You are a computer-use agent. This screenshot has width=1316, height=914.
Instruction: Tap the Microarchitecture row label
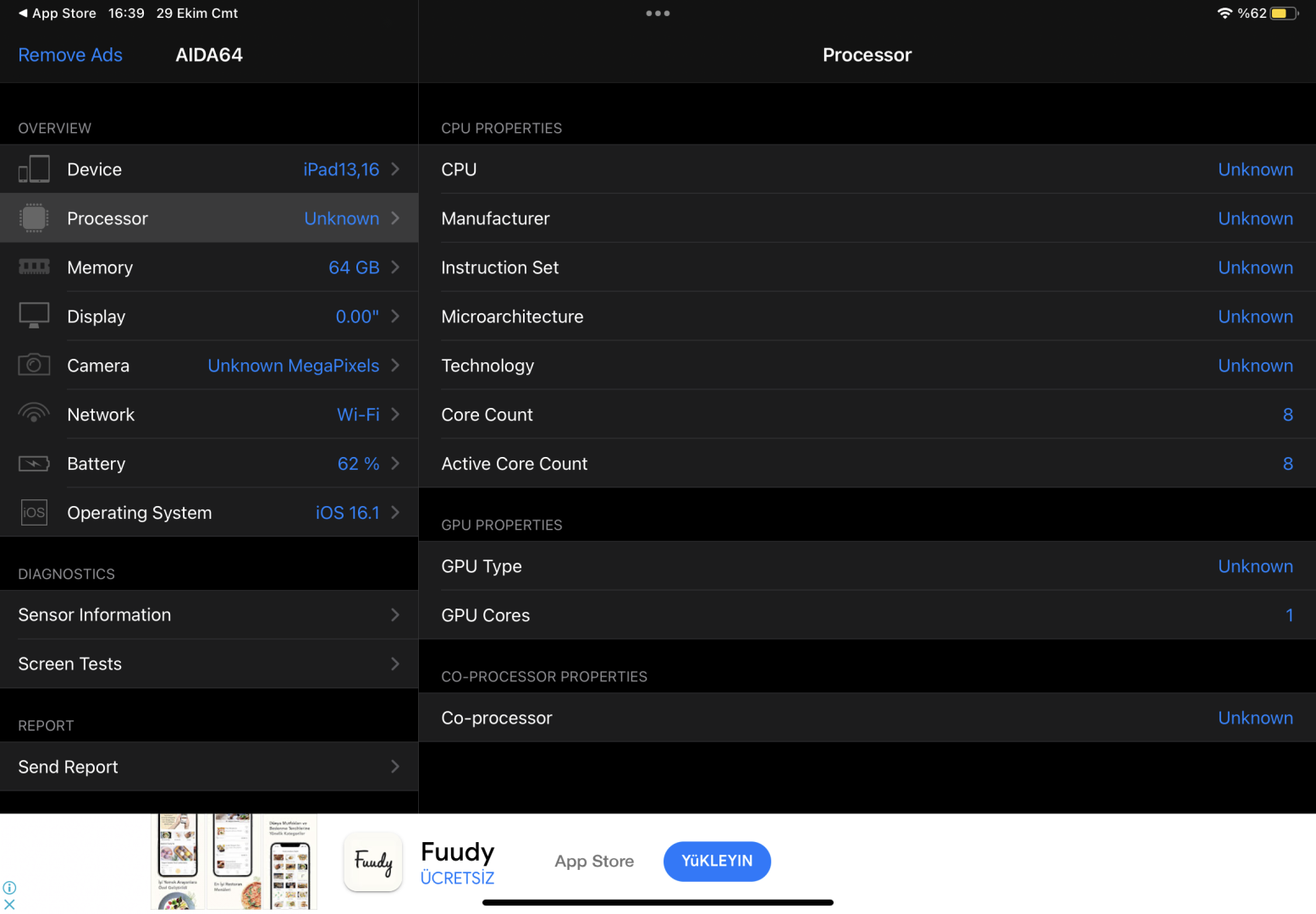tap(512, 317)
